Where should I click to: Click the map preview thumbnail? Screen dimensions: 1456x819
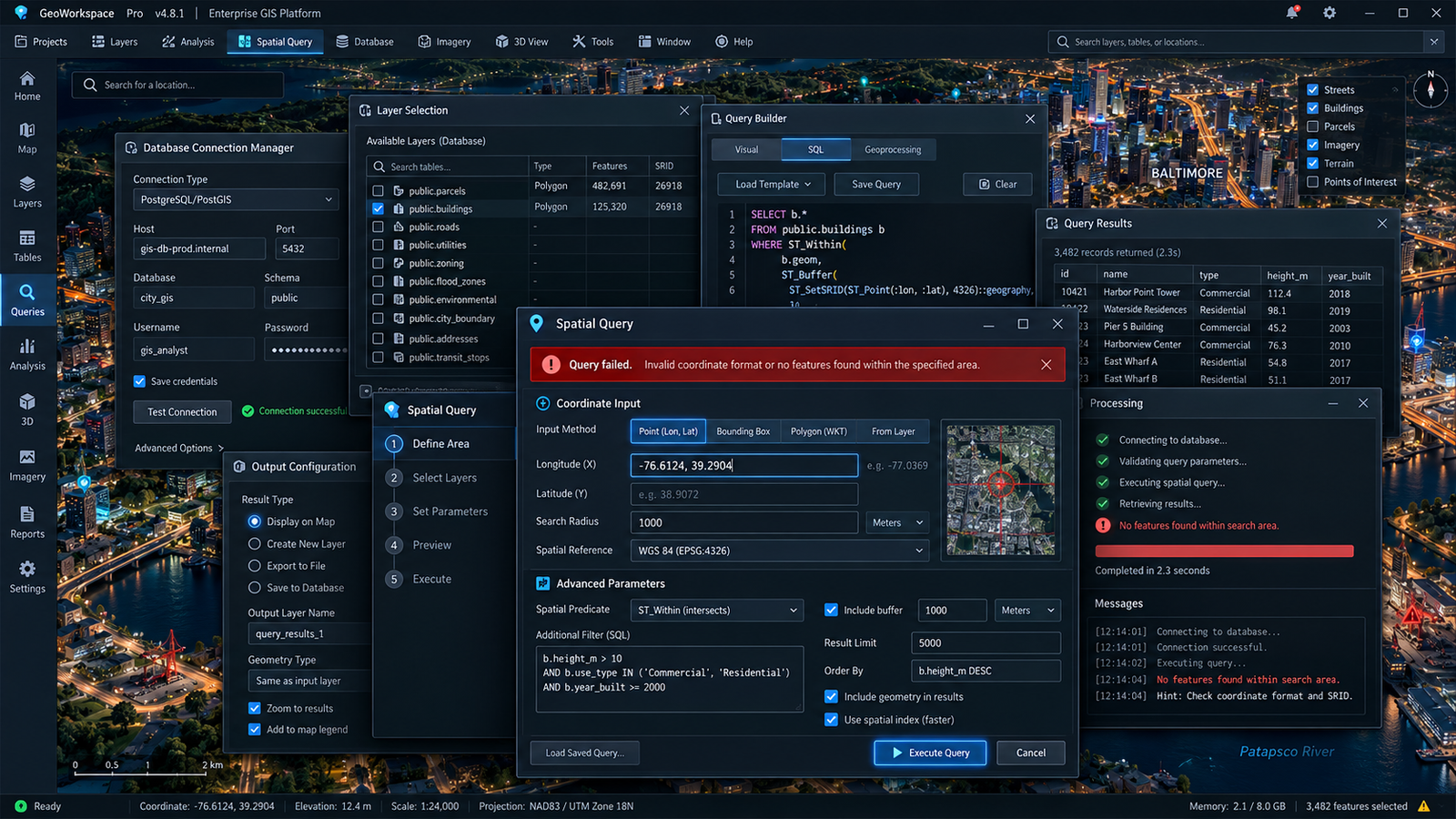[1000, 490]
